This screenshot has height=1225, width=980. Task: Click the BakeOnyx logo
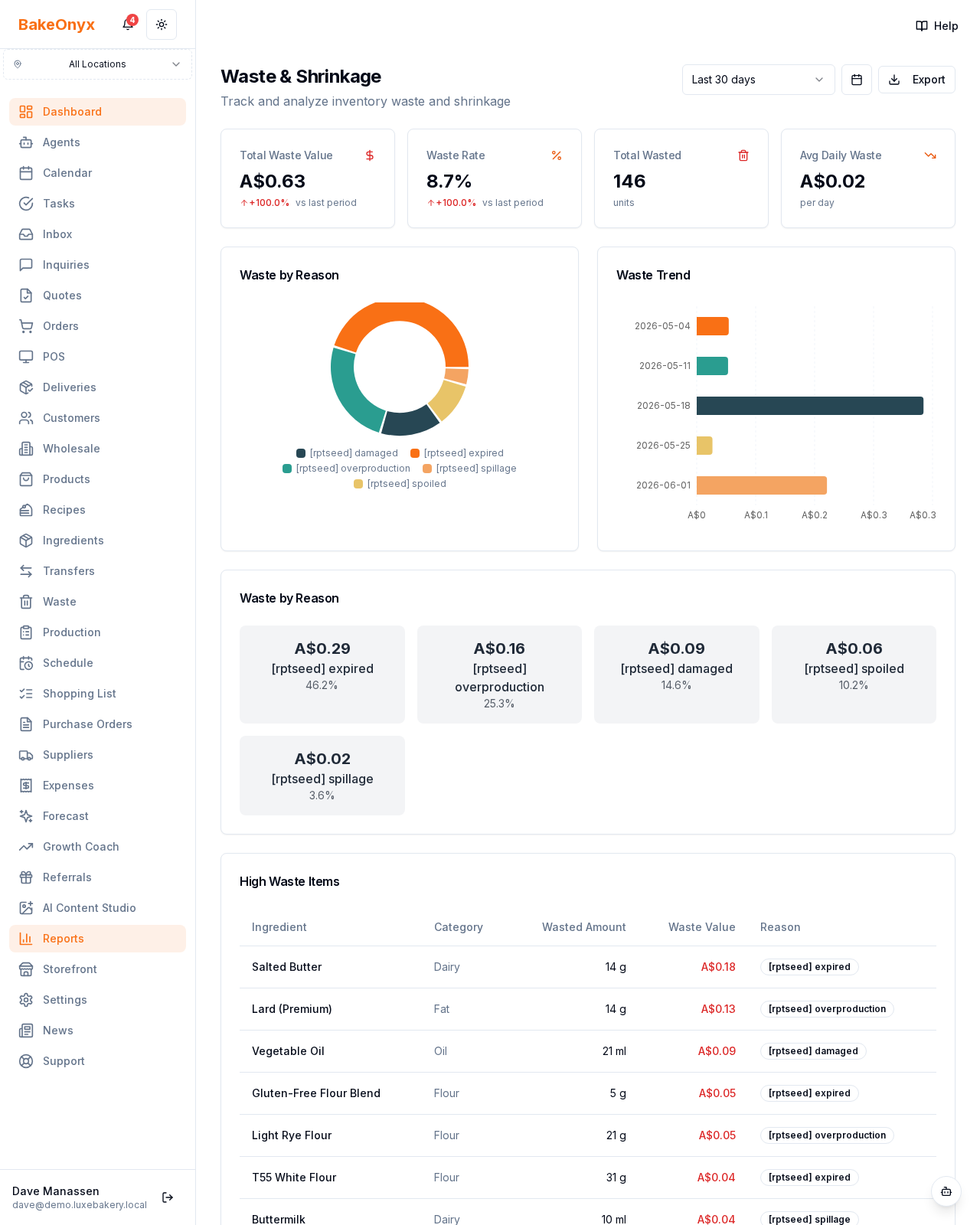[57, 24]
